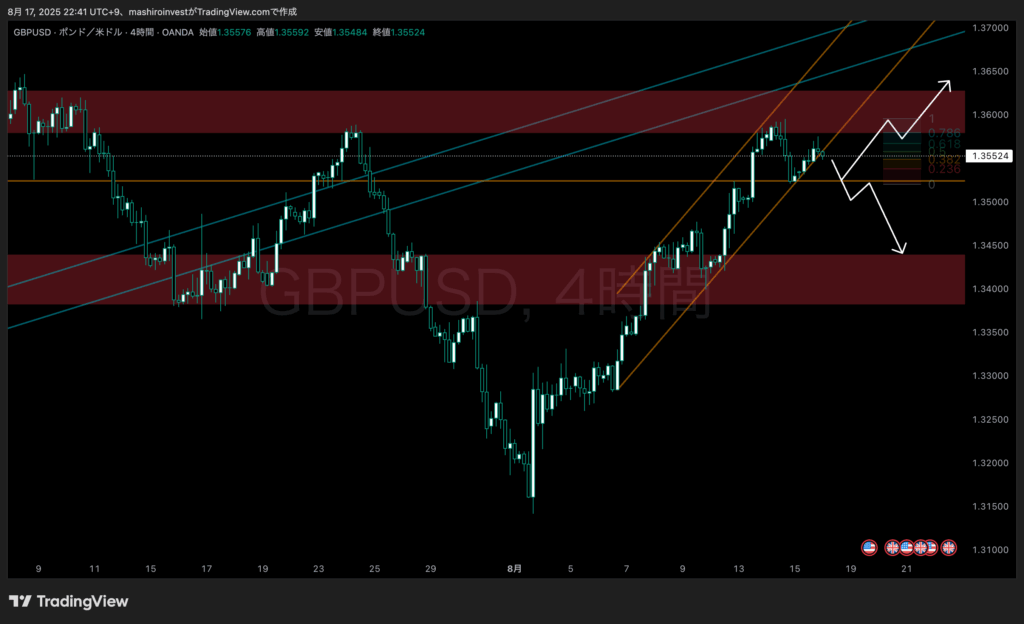Click the 11 date label on the time axis
The width and height of the screenshot is (1024, 624).
[95, 569]
